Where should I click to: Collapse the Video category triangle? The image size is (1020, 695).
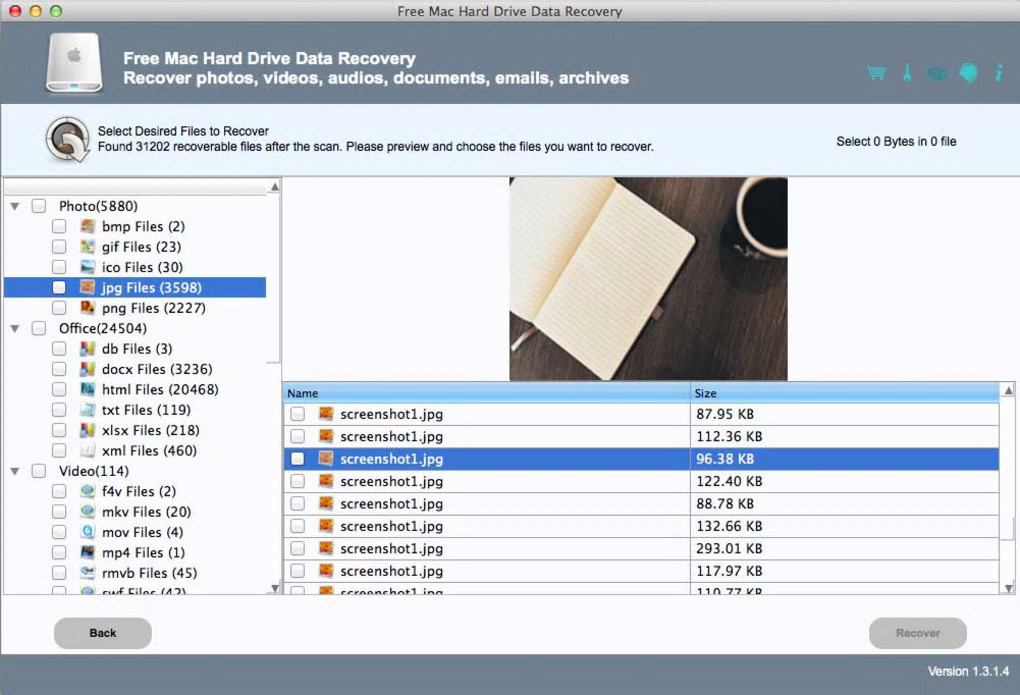click(x=15, y=471)
